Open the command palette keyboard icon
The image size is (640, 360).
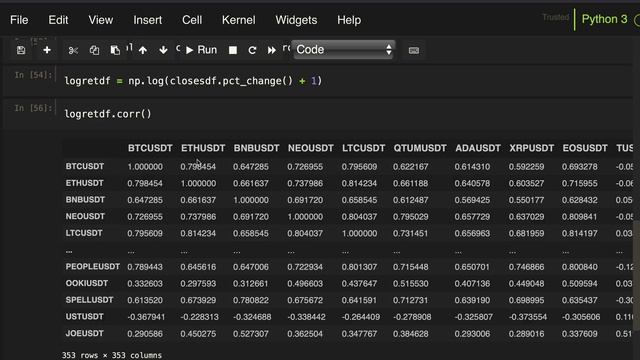(413, 50)
